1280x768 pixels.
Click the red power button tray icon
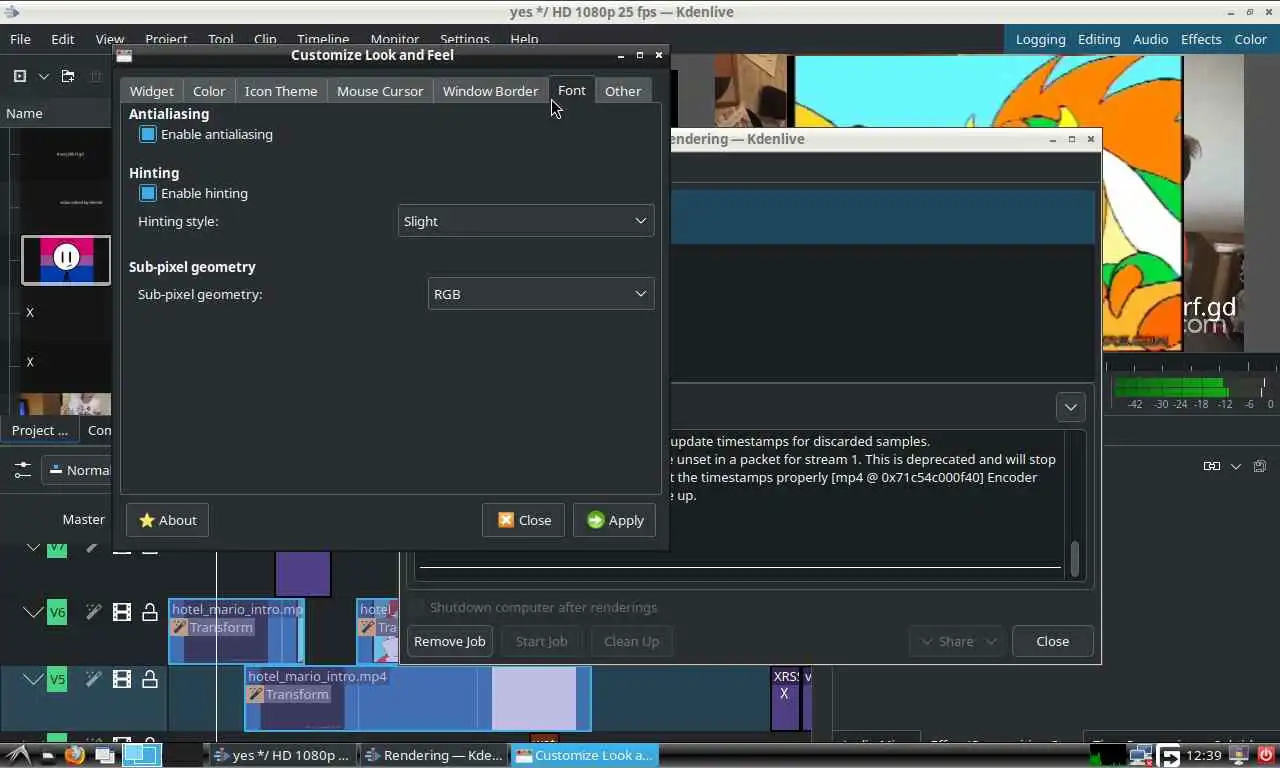pyautogui.click(x=1266, y=755)
